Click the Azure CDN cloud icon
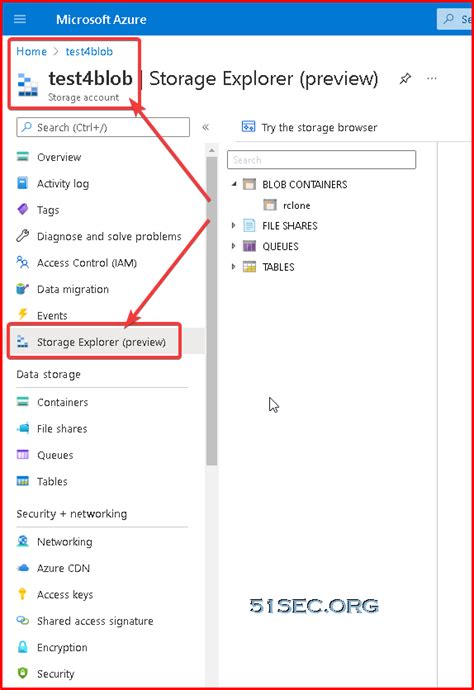The width and height of the screenshot is (474, 690). [22, 568]
